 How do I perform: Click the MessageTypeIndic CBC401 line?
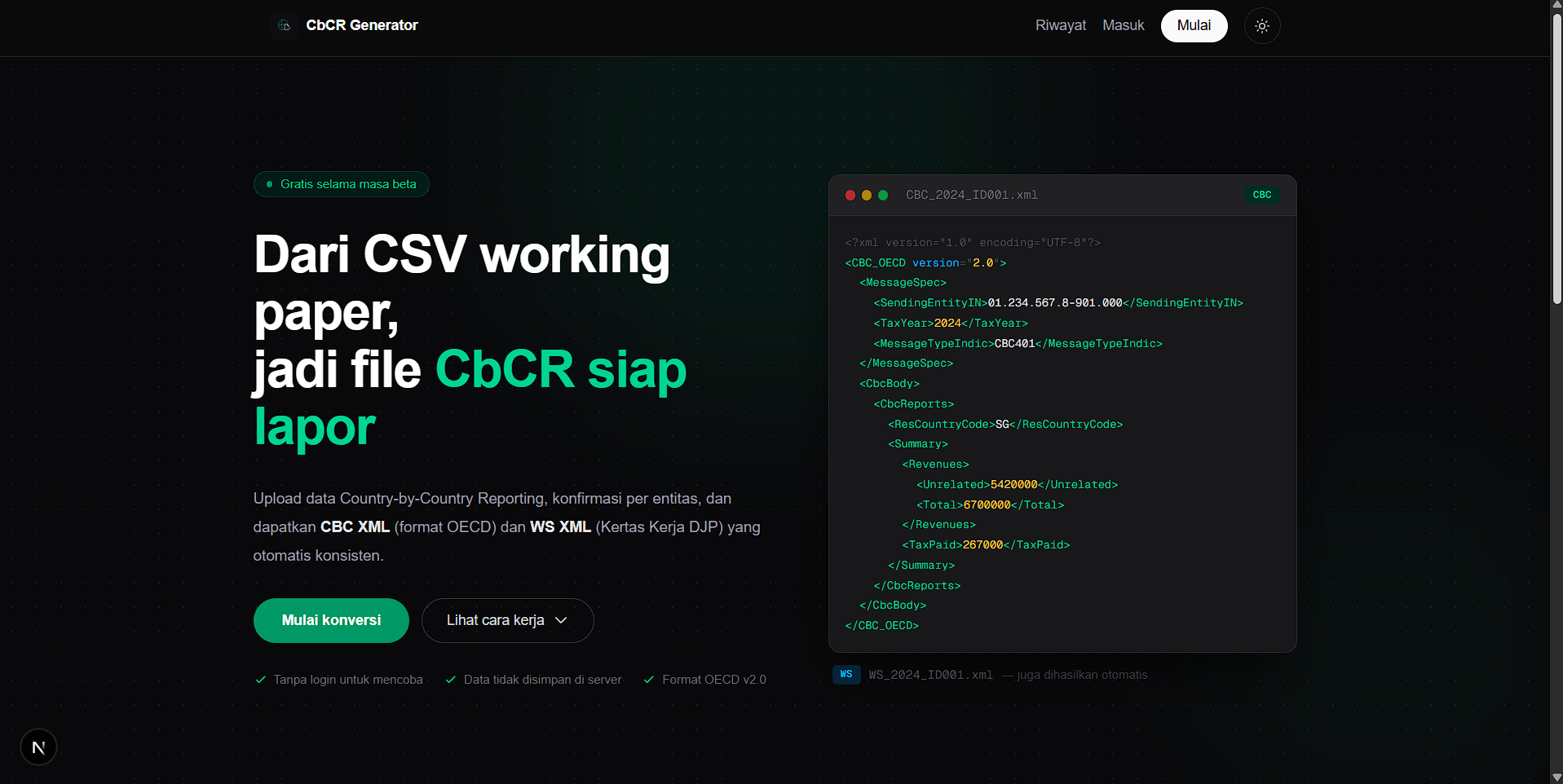pyautogui.click(x=1018, y=344)
